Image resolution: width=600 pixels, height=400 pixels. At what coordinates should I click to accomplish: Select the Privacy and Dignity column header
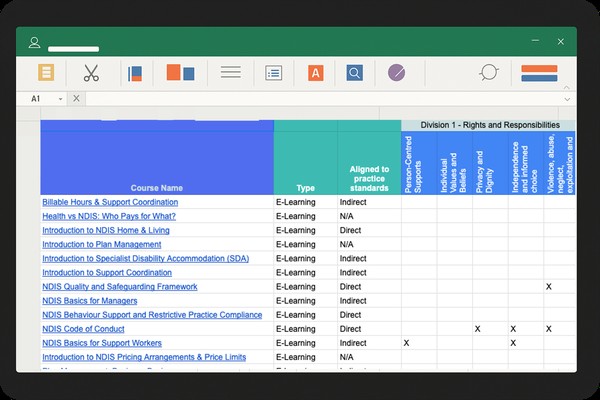click(x=490, y=163)
